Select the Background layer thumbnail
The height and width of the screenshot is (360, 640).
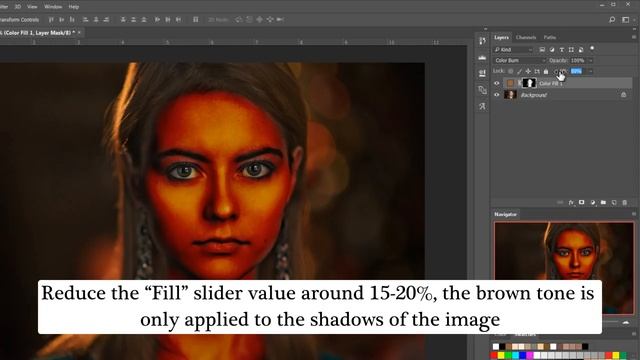point(510,95)
